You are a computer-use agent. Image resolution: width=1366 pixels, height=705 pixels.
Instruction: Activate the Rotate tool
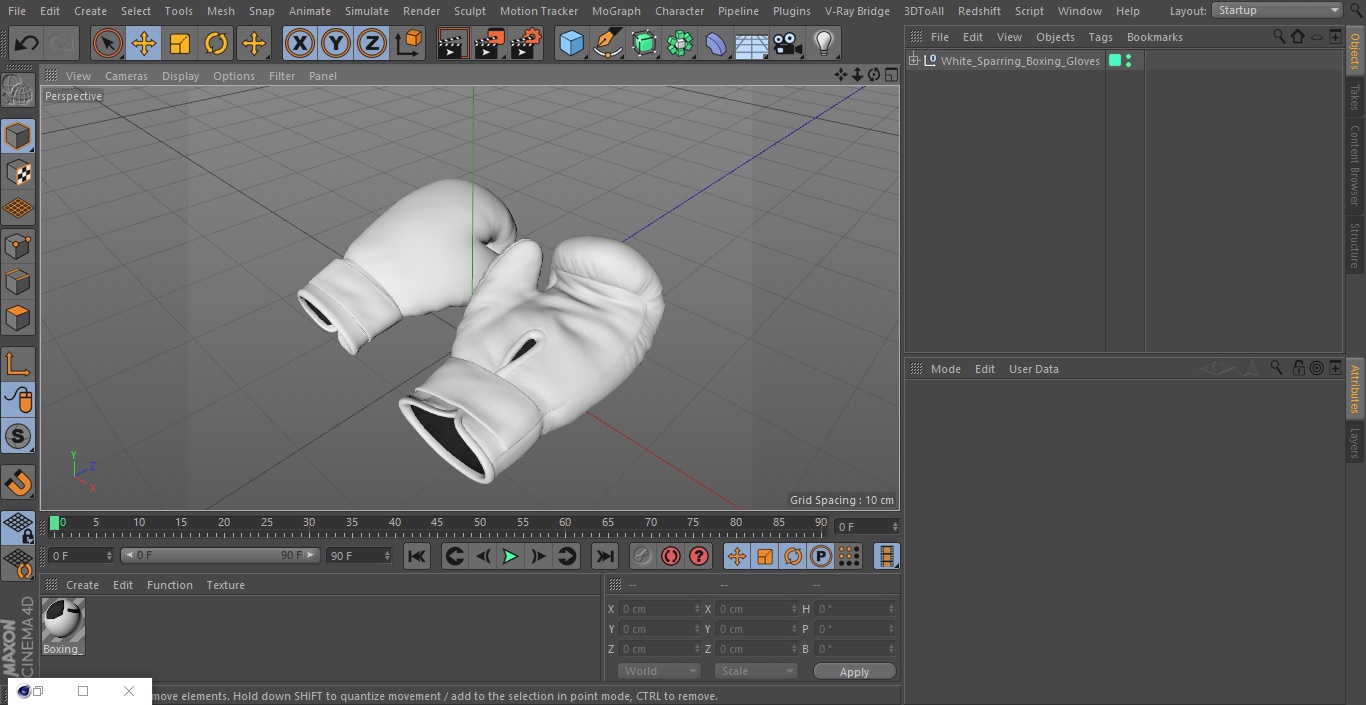pyautogui.click(x=216, y=43)
